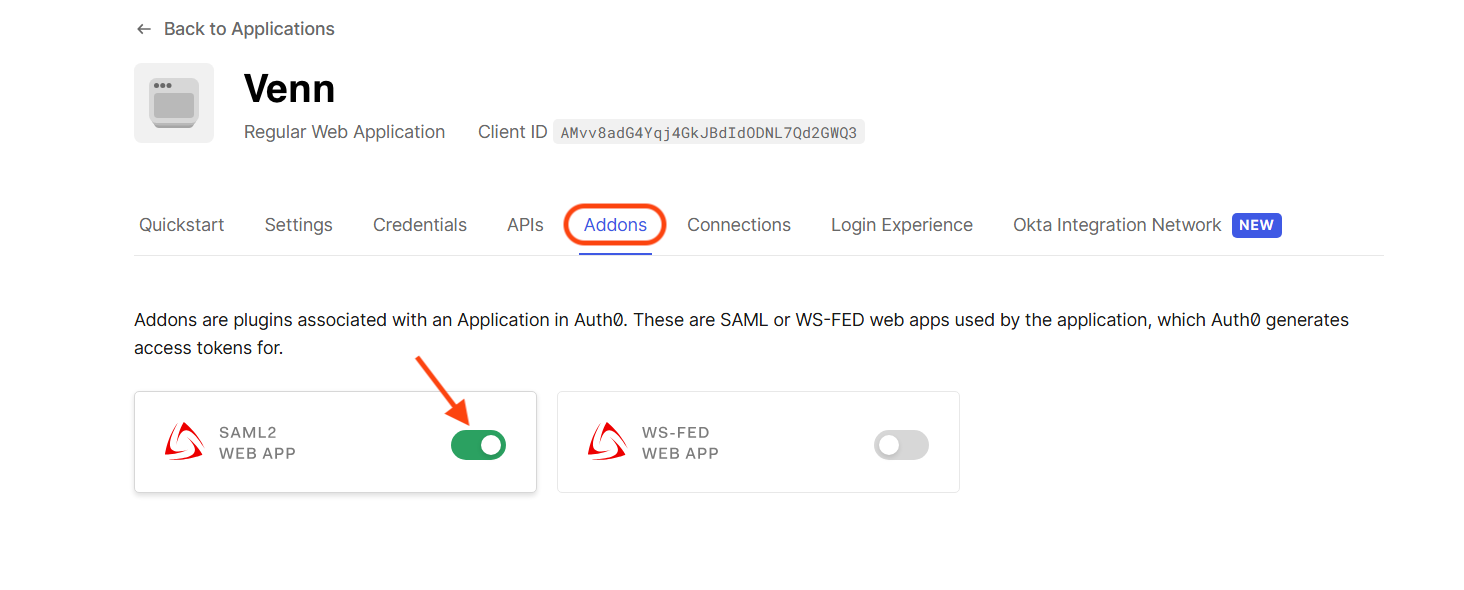Open the Connections tab

pos(739,224)
